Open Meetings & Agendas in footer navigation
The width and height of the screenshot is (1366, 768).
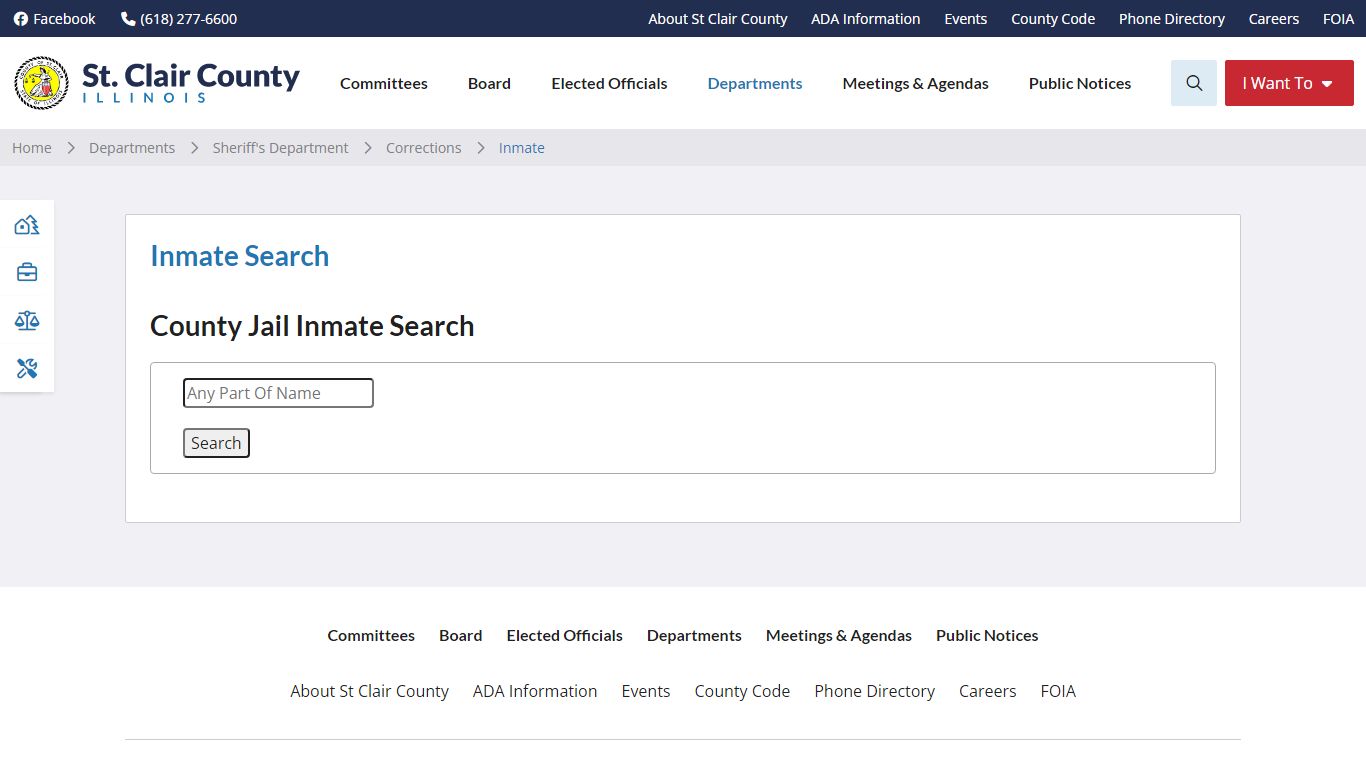(839, 635)
